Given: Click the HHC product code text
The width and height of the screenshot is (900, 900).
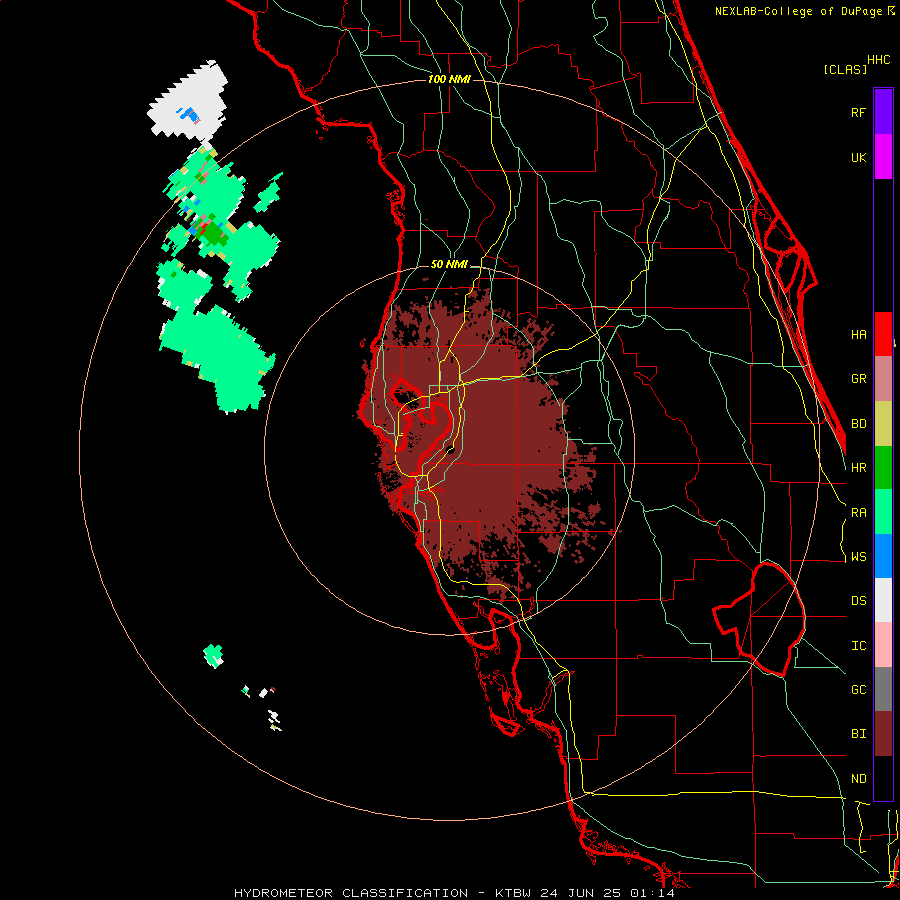Looking at the screenshot, I should tap(878, 60).
